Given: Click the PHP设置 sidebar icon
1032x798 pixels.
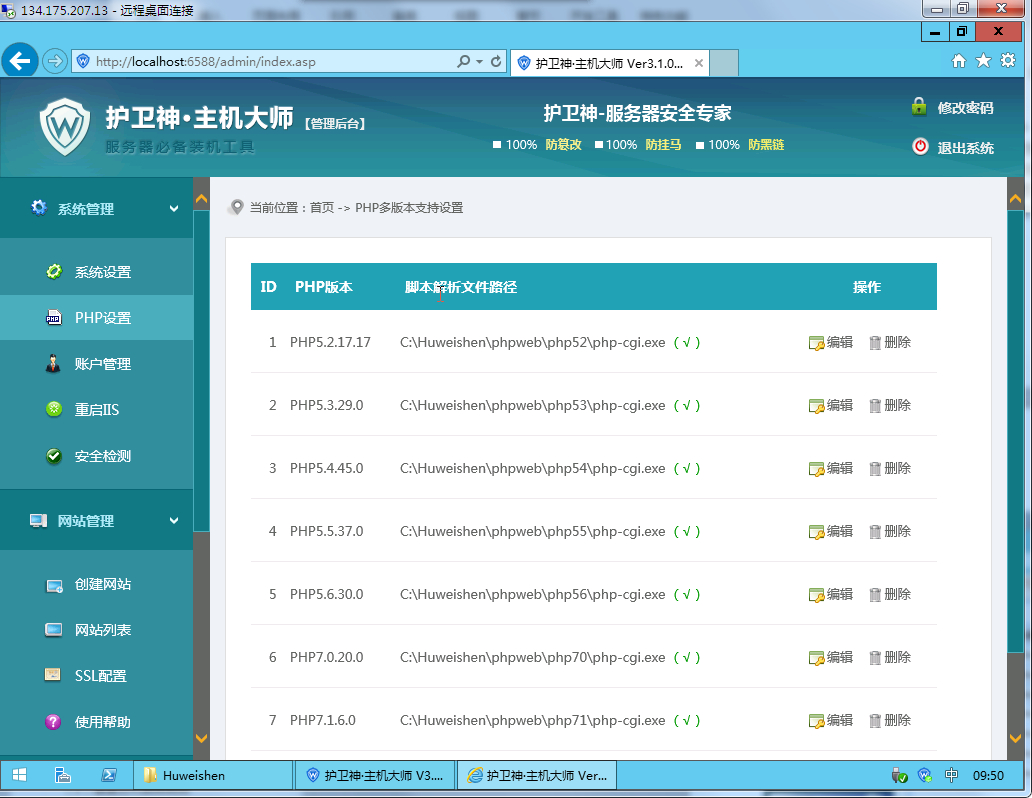Looking at the screenshot, I should (53, 318).
